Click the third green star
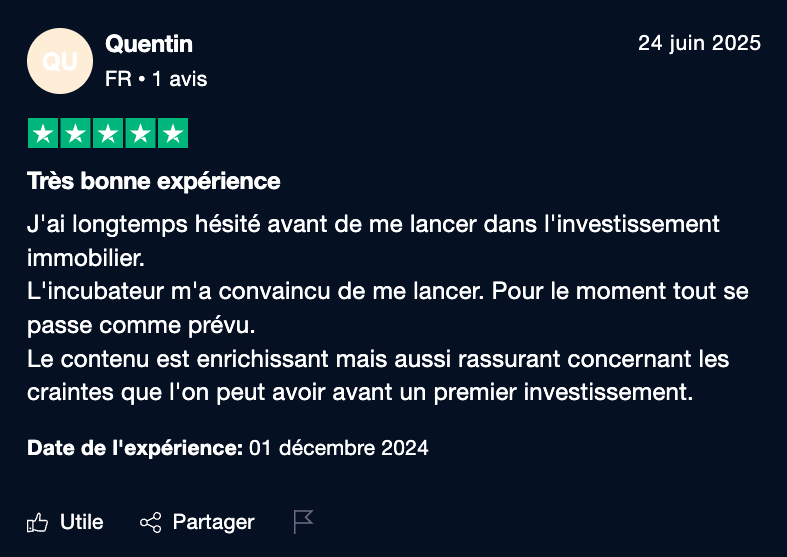 pyautogui.click(x=108, y=133)
